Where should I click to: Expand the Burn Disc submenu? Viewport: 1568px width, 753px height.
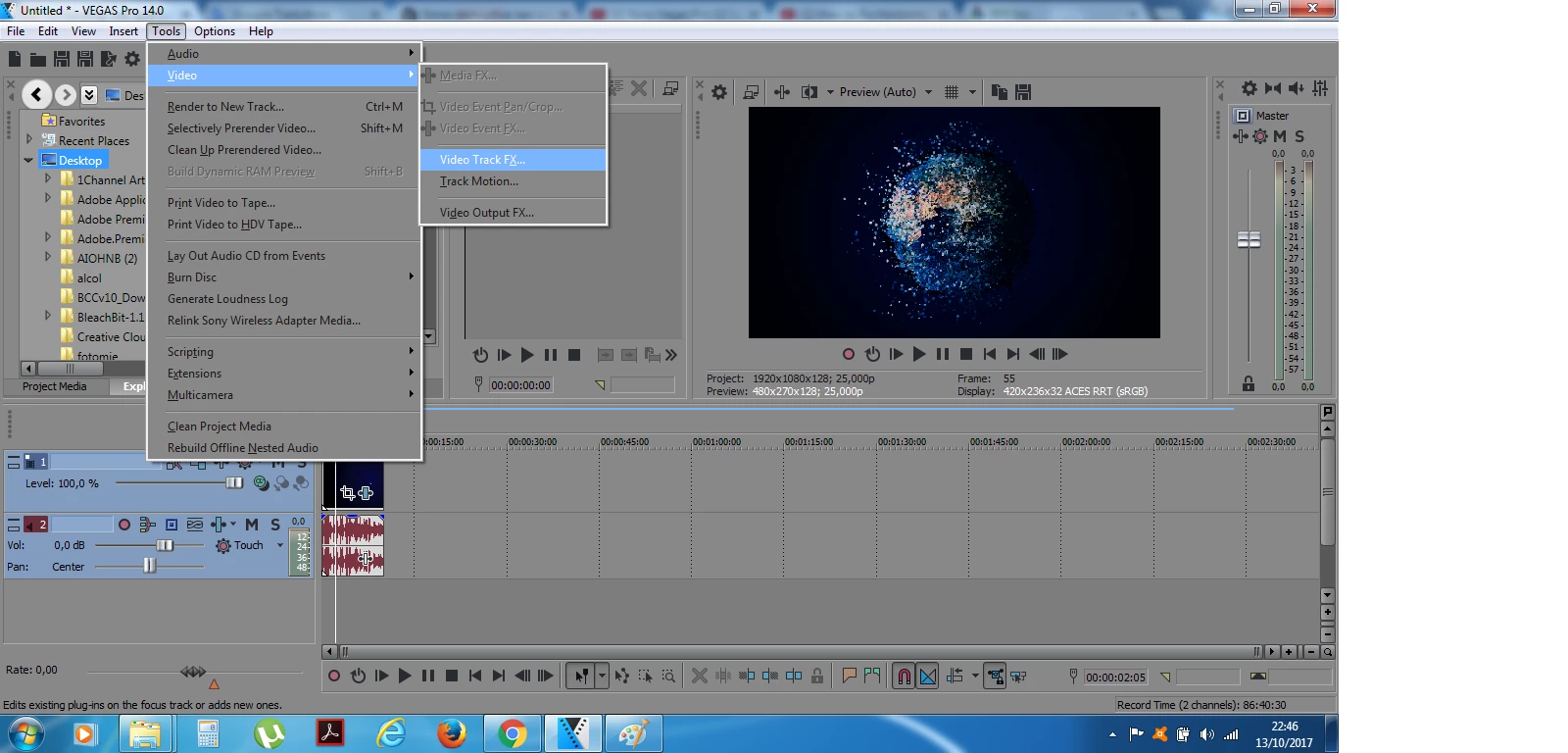click(284, 277)
